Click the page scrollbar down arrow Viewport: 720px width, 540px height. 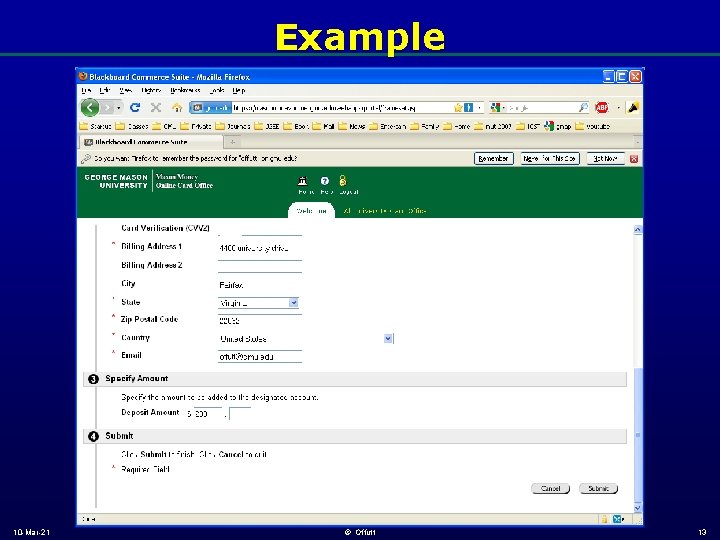[638, 507]
